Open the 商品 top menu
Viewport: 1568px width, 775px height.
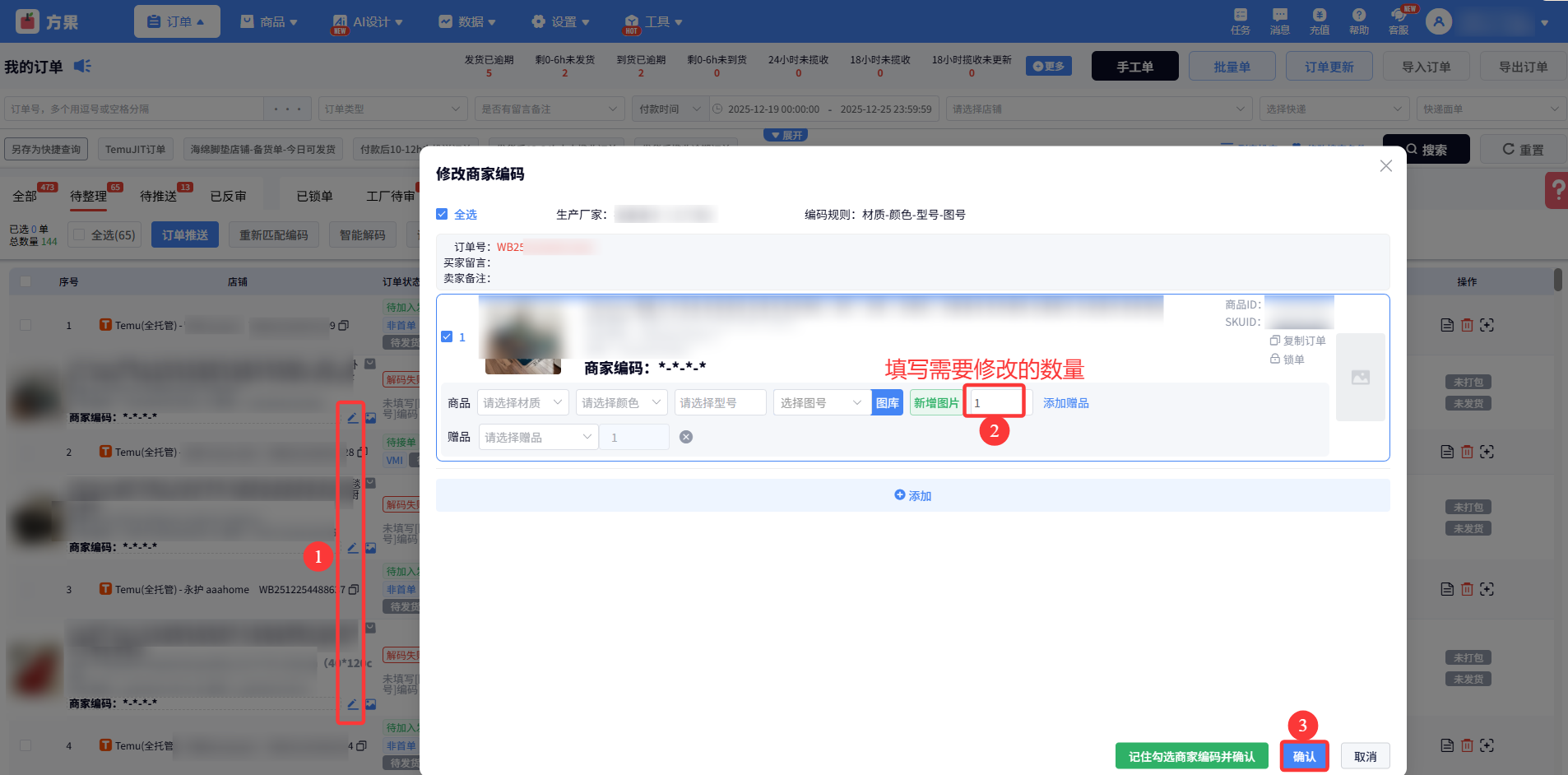tap(269, 21)
